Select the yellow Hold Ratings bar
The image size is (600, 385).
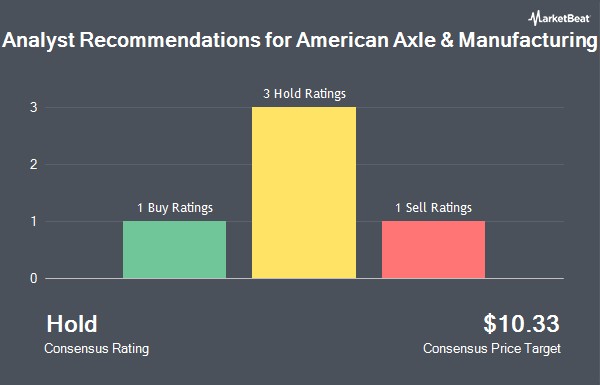304,192
